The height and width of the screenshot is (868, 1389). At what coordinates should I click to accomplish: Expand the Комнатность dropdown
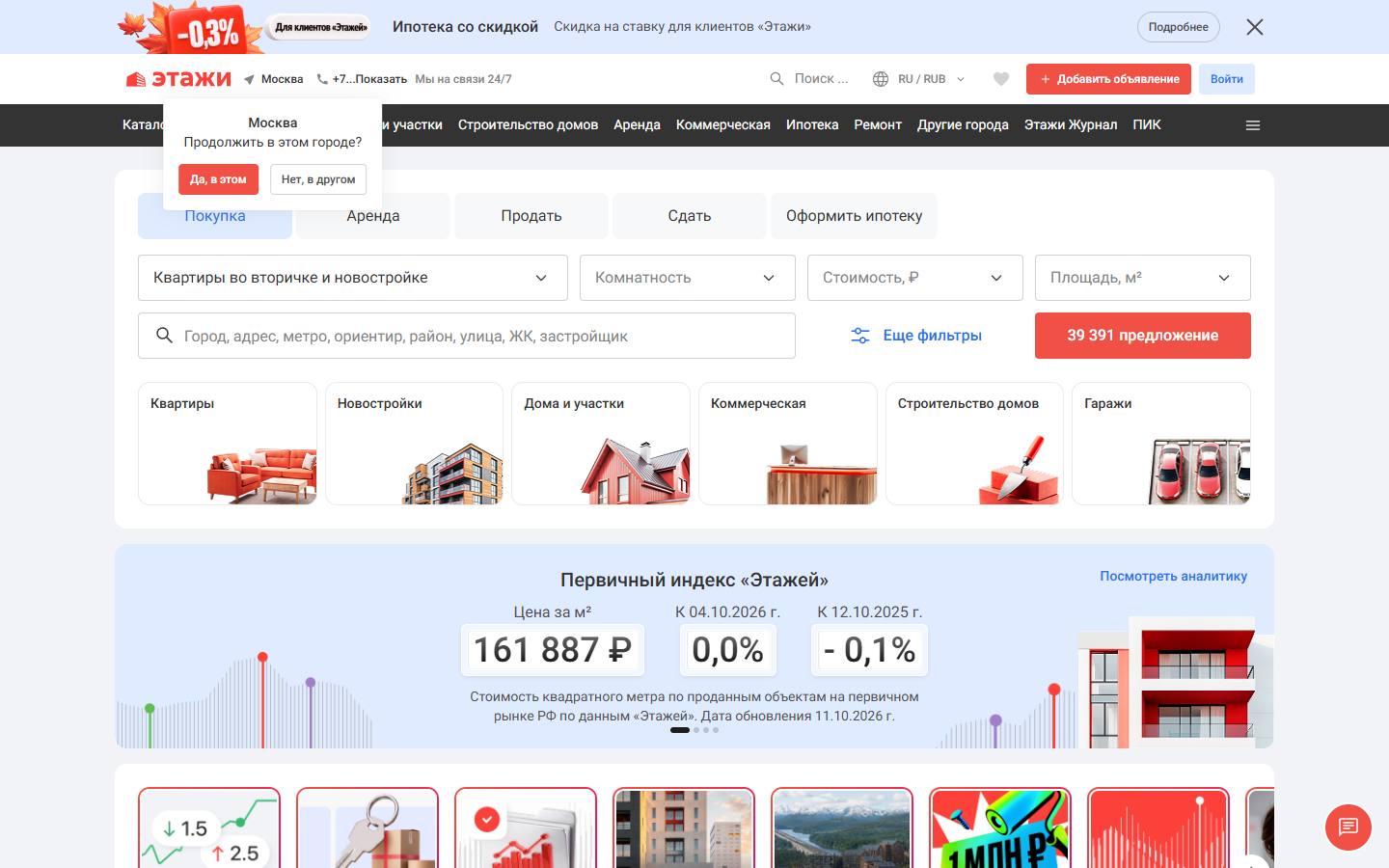[x=688, y=278]
